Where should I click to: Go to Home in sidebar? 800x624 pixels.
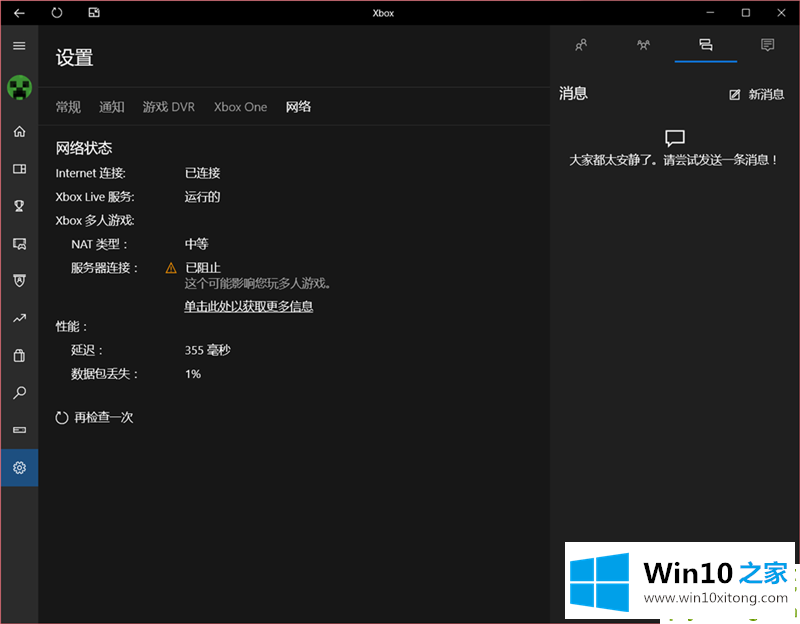point(19,132)
